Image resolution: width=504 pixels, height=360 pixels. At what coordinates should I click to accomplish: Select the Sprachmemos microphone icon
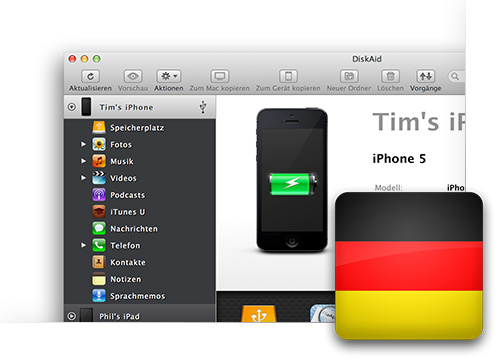point(99,296)
